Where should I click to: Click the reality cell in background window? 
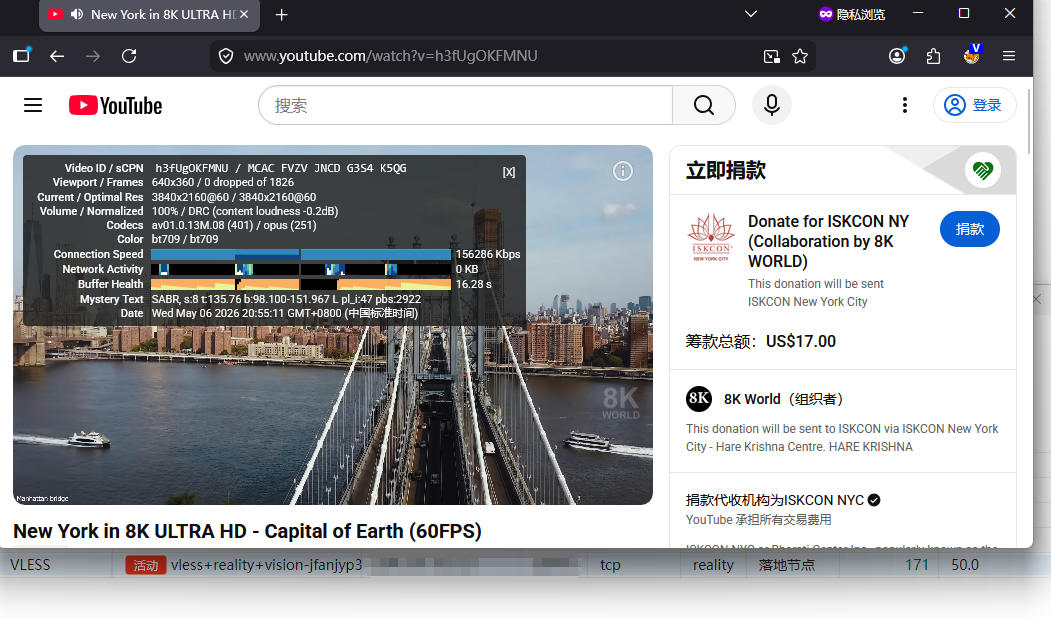713,565
